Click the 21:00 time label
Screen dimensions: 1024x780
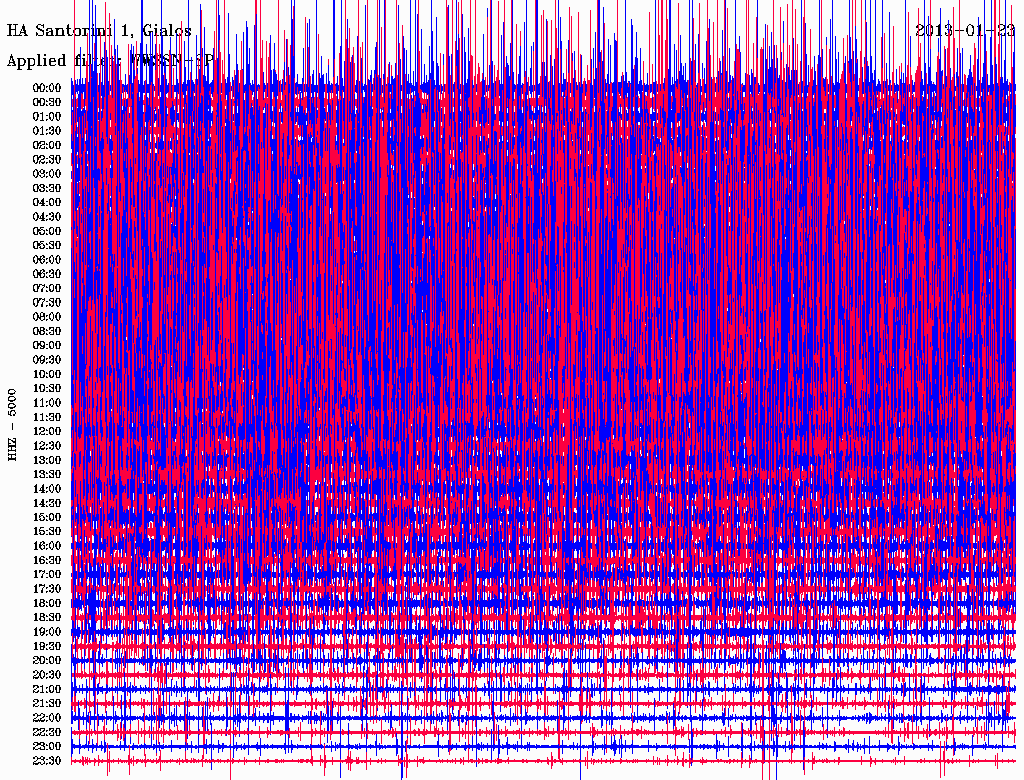tap(47, 689)
